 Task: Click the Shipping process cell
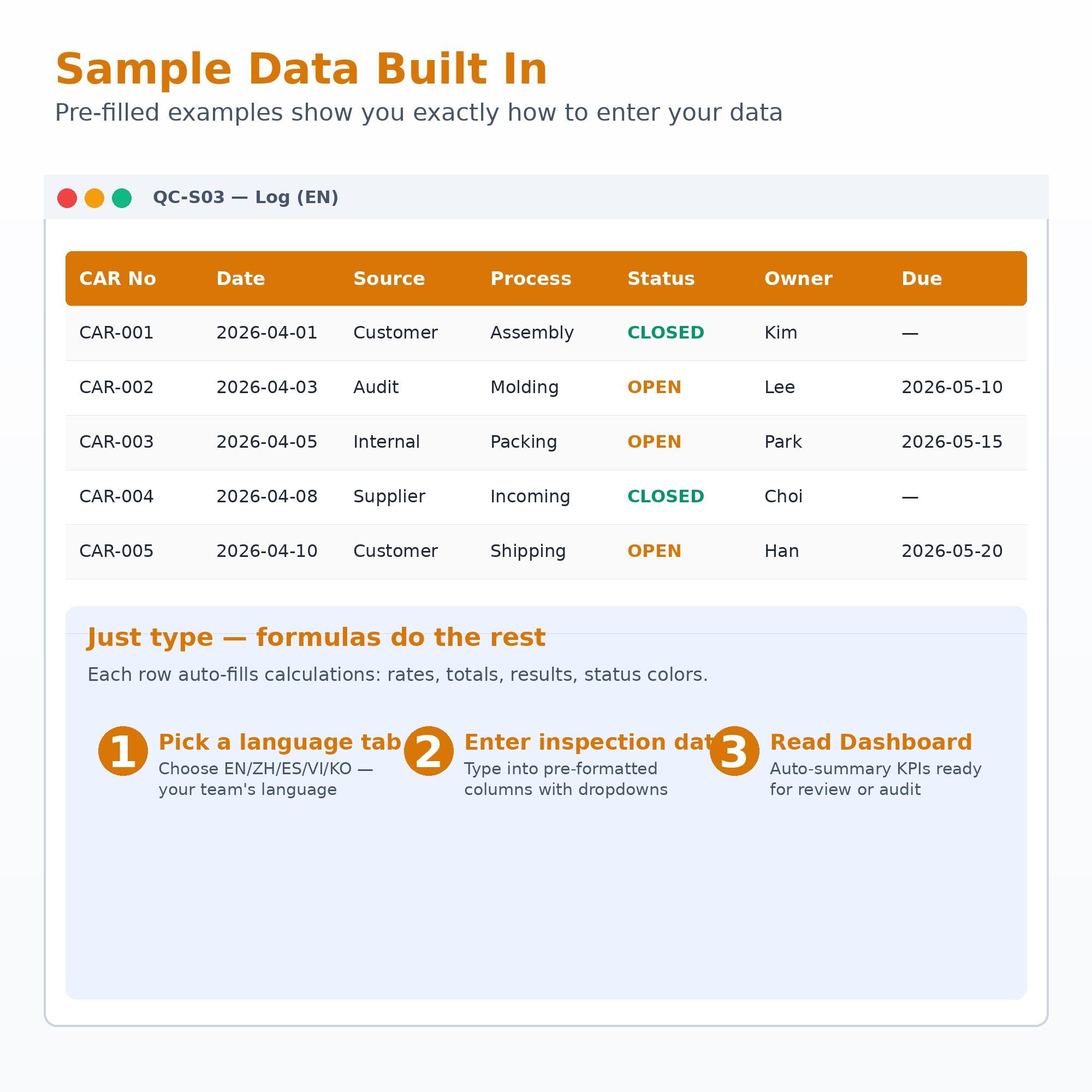click(528, 551)
